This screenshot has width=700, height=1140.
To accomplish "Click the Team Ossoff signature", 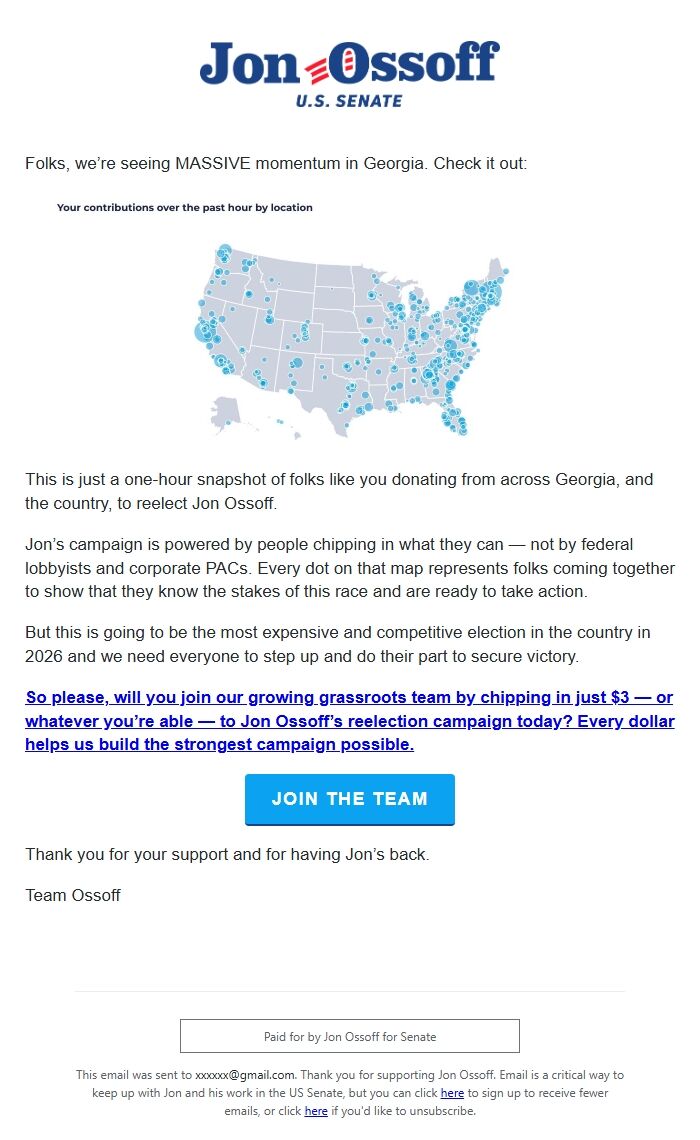I will click(73, 895).
